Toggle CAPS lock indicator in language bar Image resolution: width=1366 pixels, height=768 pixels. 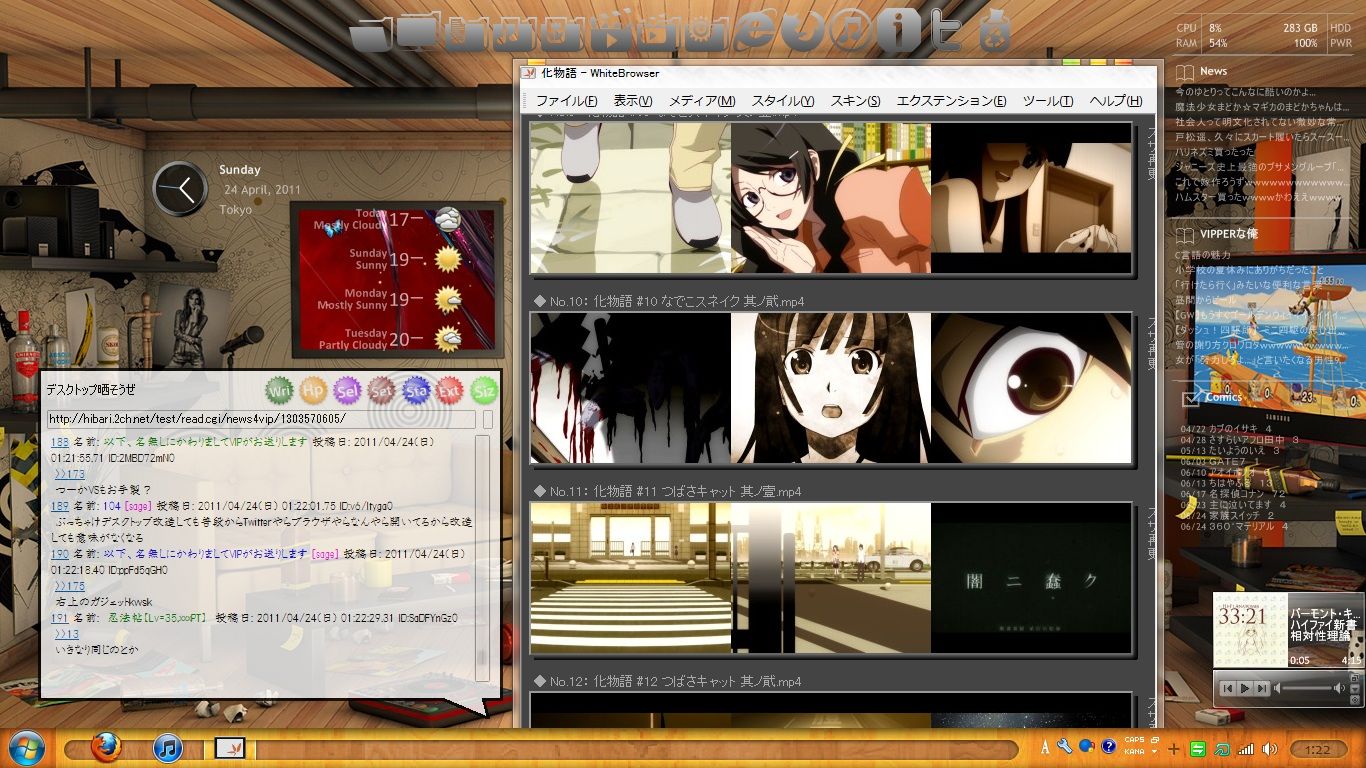(1134, 741)
